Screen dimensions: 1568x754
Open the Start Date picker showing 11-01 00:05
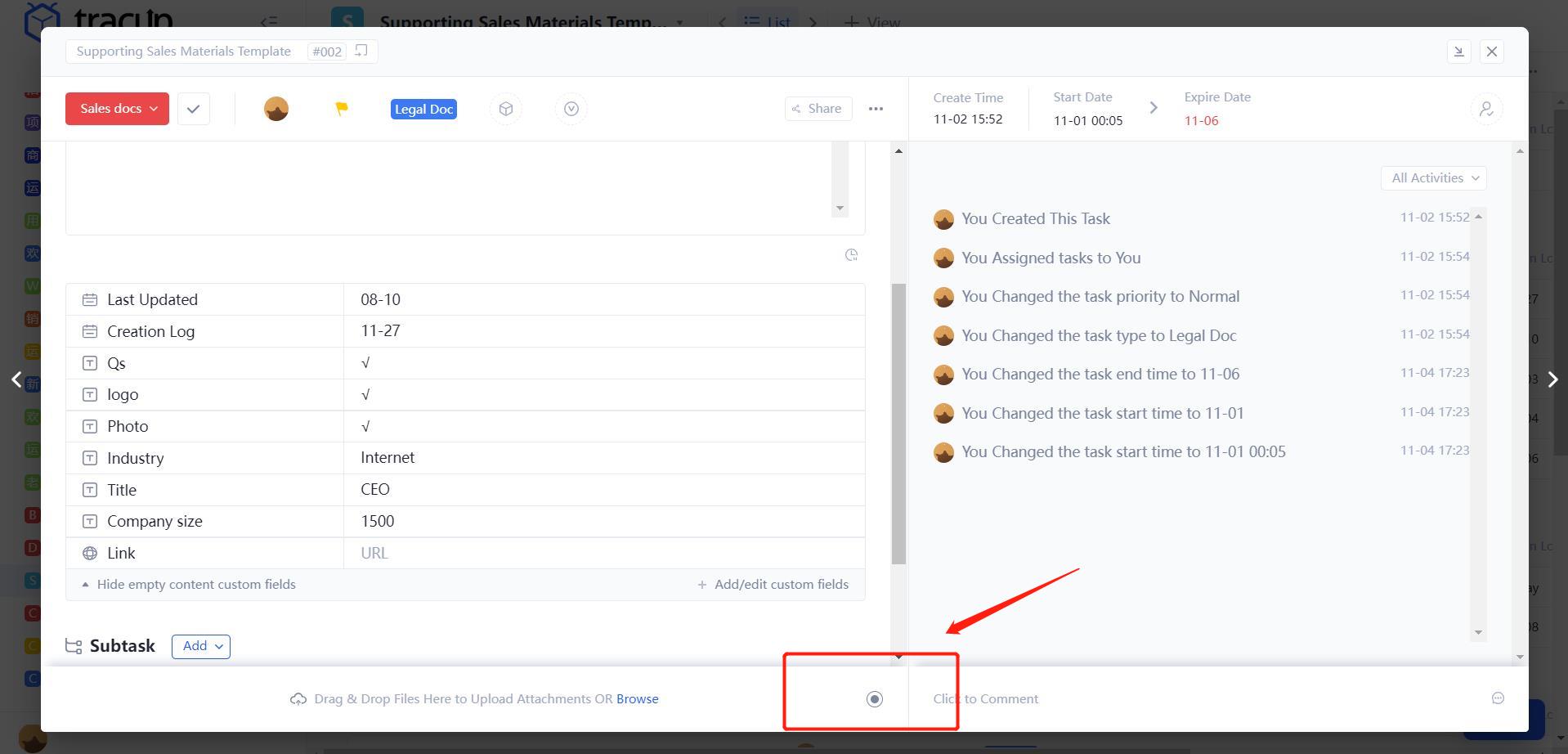click(x=1088, y=120)
